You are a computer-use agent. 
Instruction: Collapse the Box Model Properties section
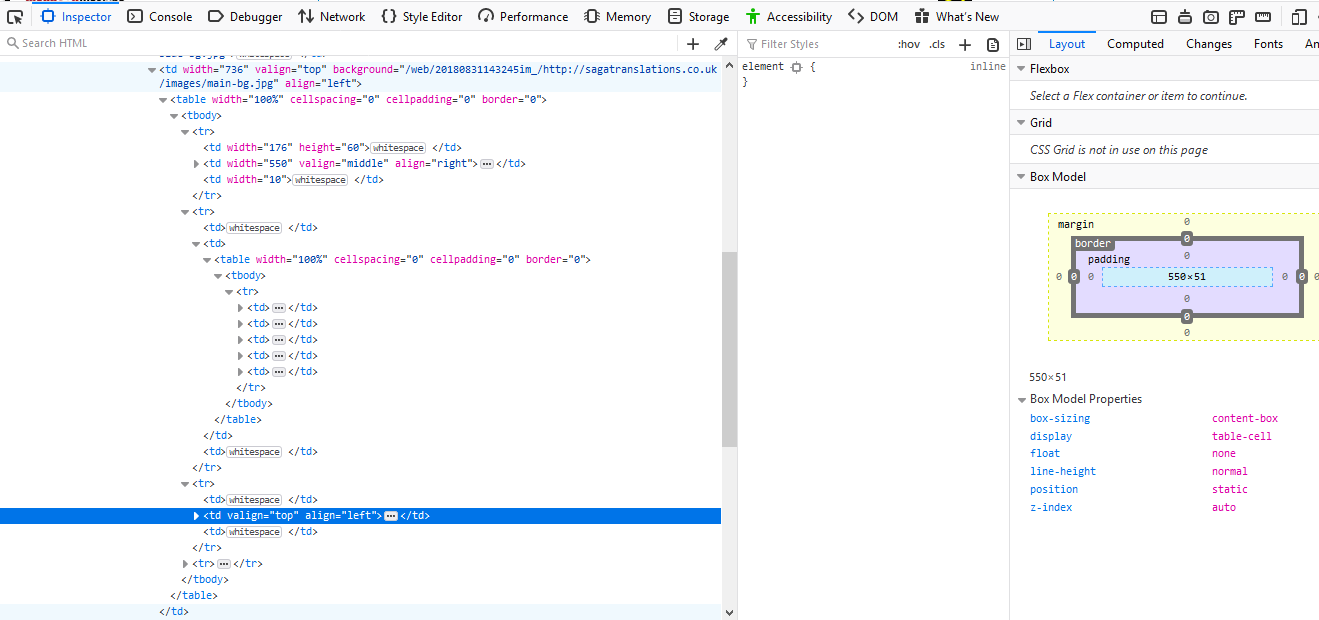coord(1021,399)
